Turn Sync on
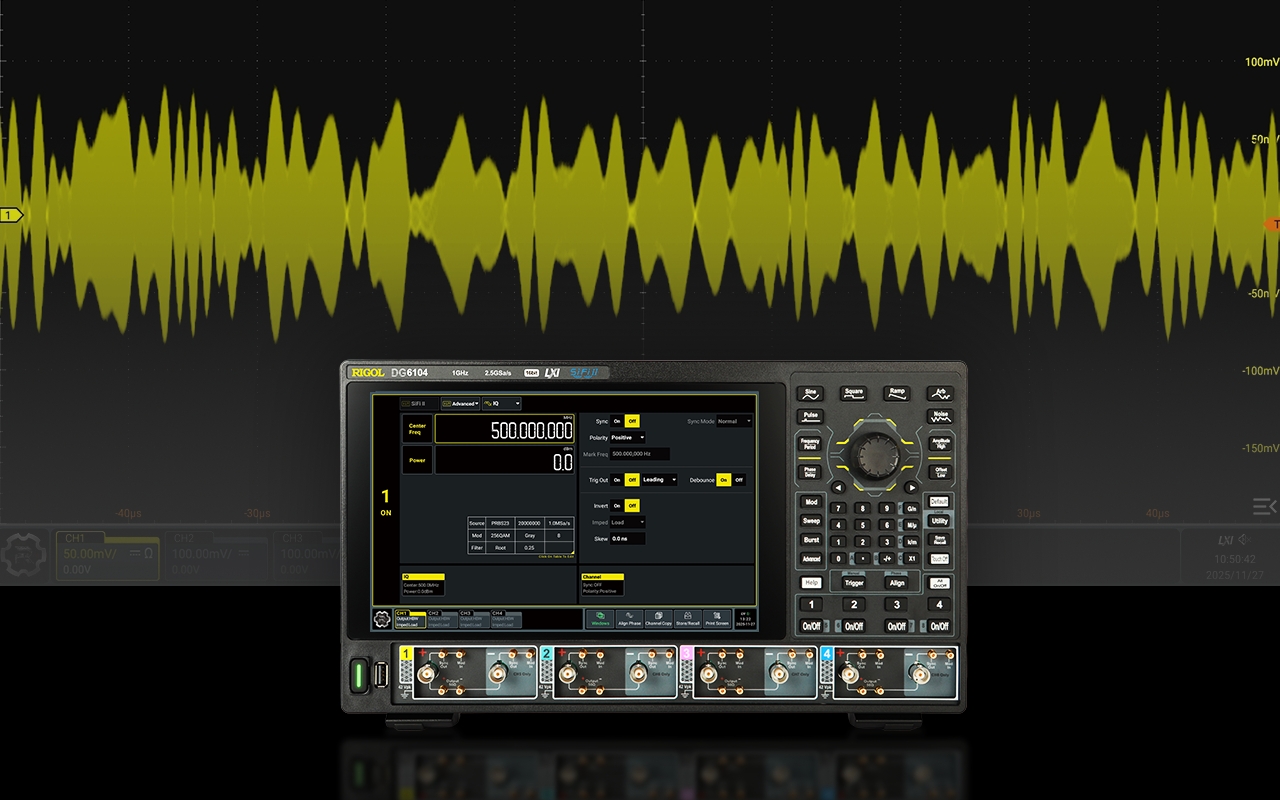The height and width of the screenshot is (800, 1280). point(617,421)
